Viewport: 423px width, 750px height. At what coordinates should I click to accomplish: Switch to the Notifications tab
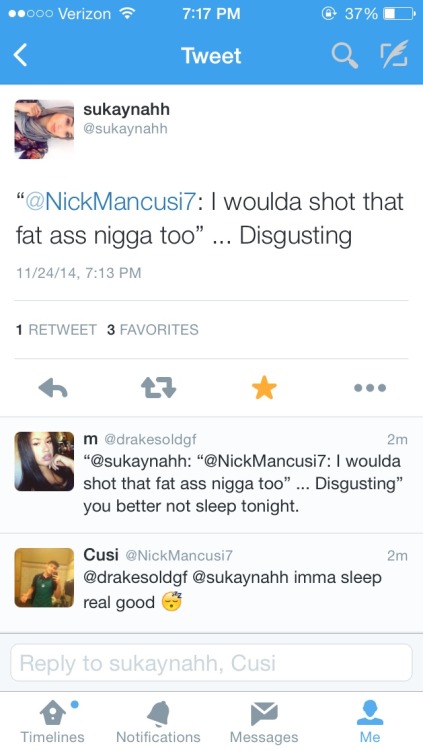[158, 721]
